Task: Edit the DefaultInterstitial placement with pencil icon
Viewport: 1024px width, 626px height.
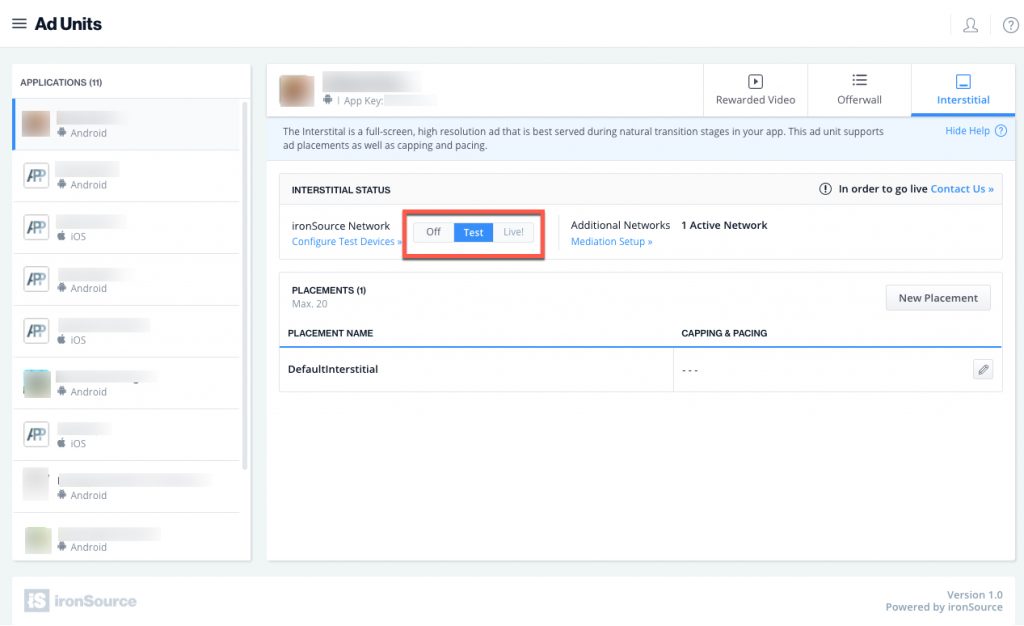Action: click(x=983, y=369)
